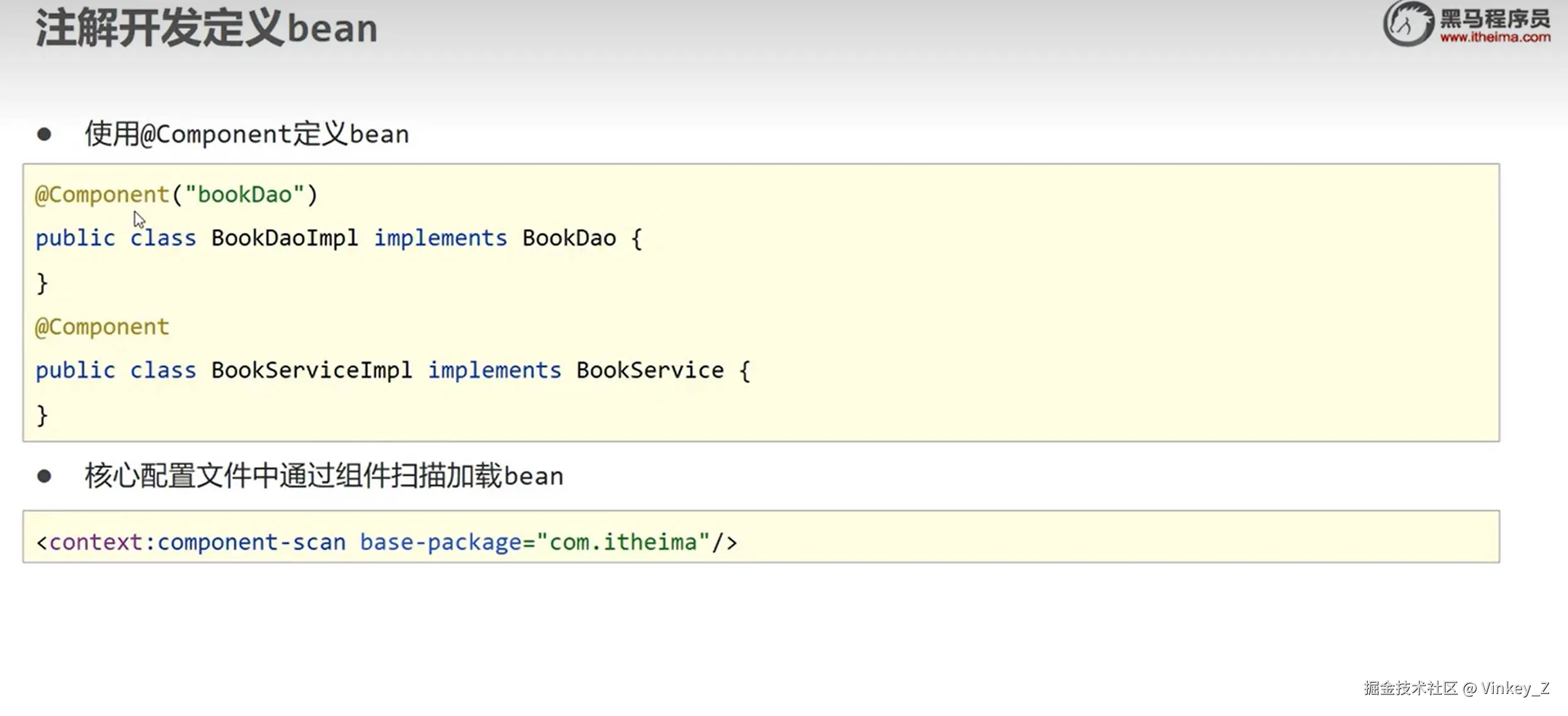Click the context:component-scan tag text
The height and width of the screenshot is (716, 1568).
(x=197, y=542)
